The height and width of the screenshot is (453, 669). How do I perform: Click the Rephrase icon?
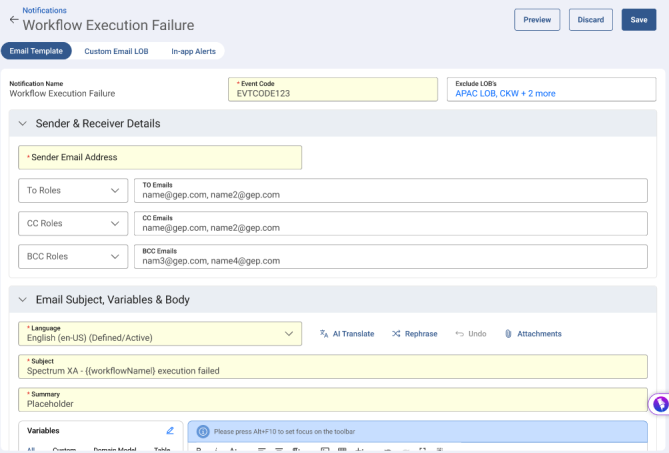396,334
